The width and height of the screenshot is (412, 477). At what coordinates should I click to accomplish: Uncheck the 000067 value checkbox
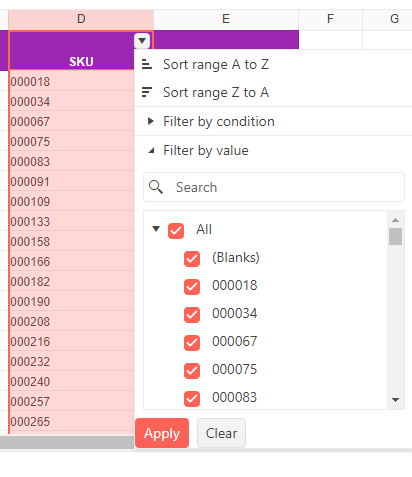tap(192, 343)
